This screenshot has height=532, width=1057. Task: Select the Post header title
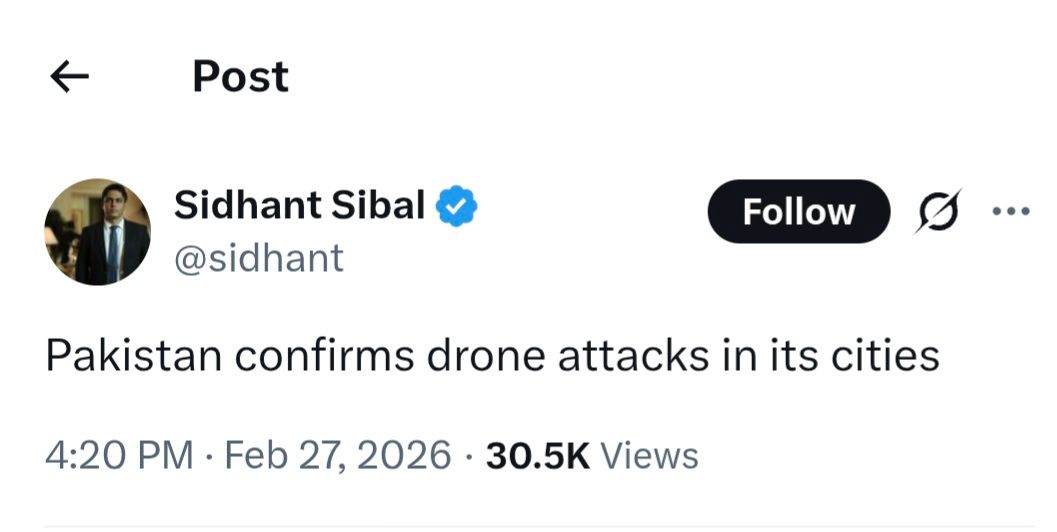(240, 77)
